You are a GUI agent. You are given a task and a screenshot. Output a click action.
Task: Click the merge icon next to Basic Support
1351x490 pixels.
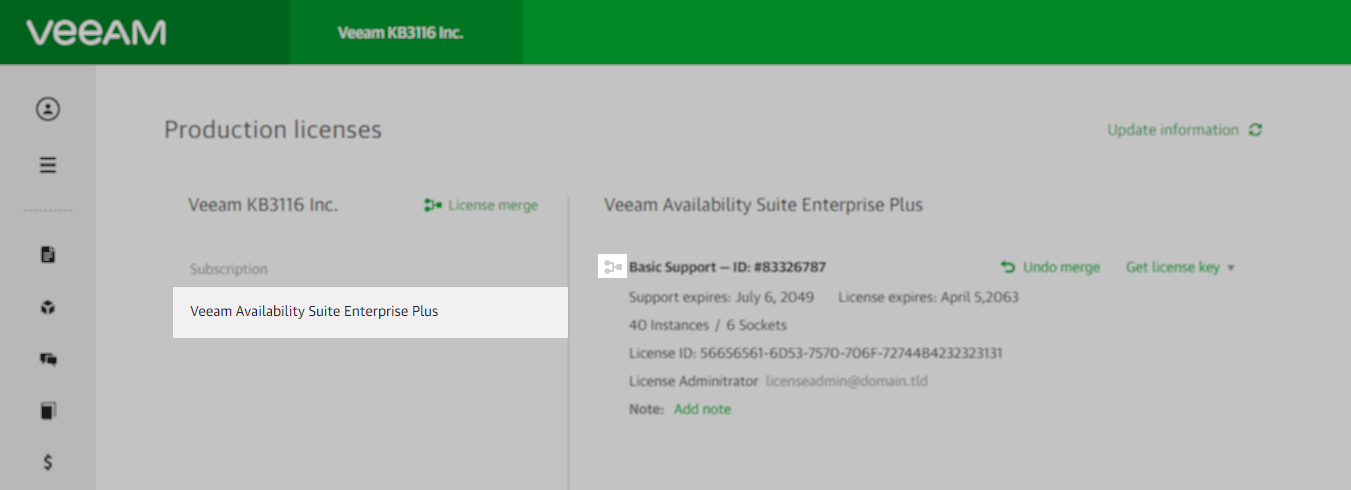[612, 267]
